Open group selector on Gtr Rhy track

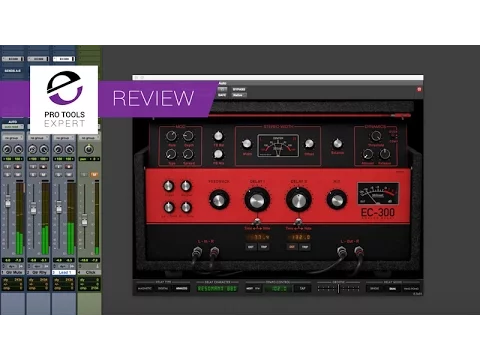(38, 138)
